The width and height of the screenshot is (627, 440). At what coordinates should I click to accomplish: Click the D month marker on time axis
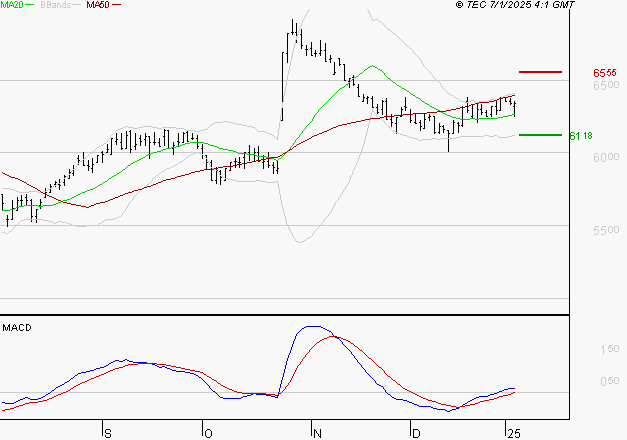tap(416, 434)
